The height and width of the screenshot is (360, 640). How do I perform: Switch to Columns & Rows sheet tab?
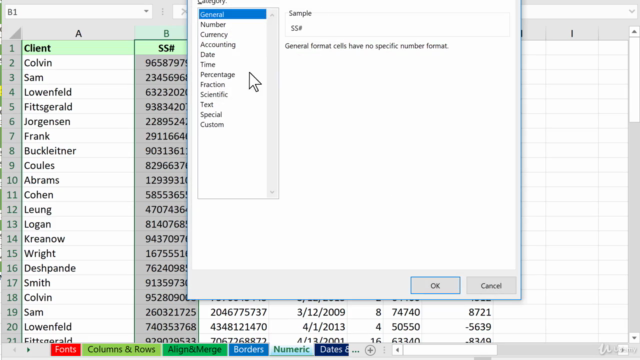pyautogui.click(x=121, y=350)
